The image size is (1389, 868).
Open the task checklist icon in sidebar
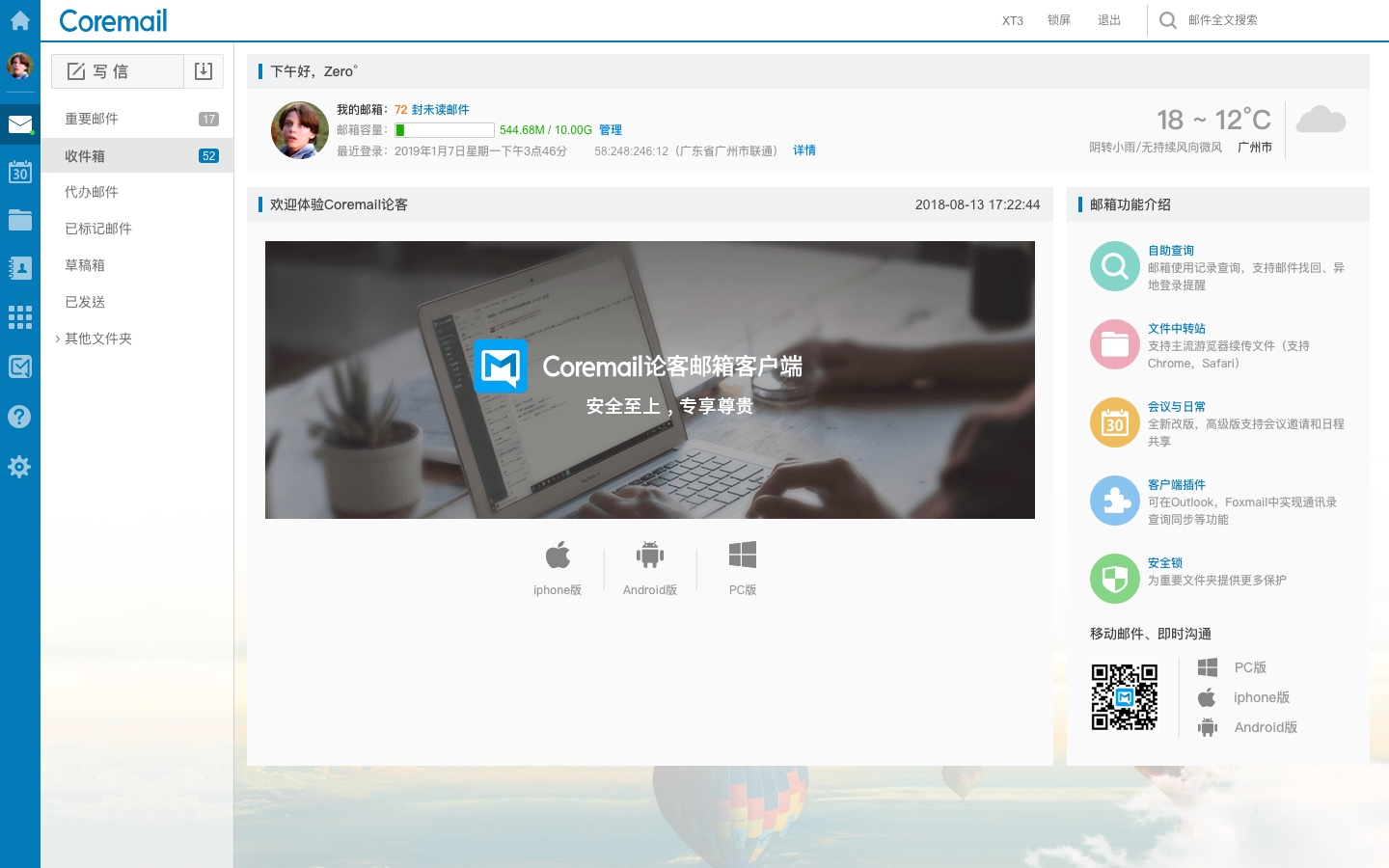click(20, 366)
